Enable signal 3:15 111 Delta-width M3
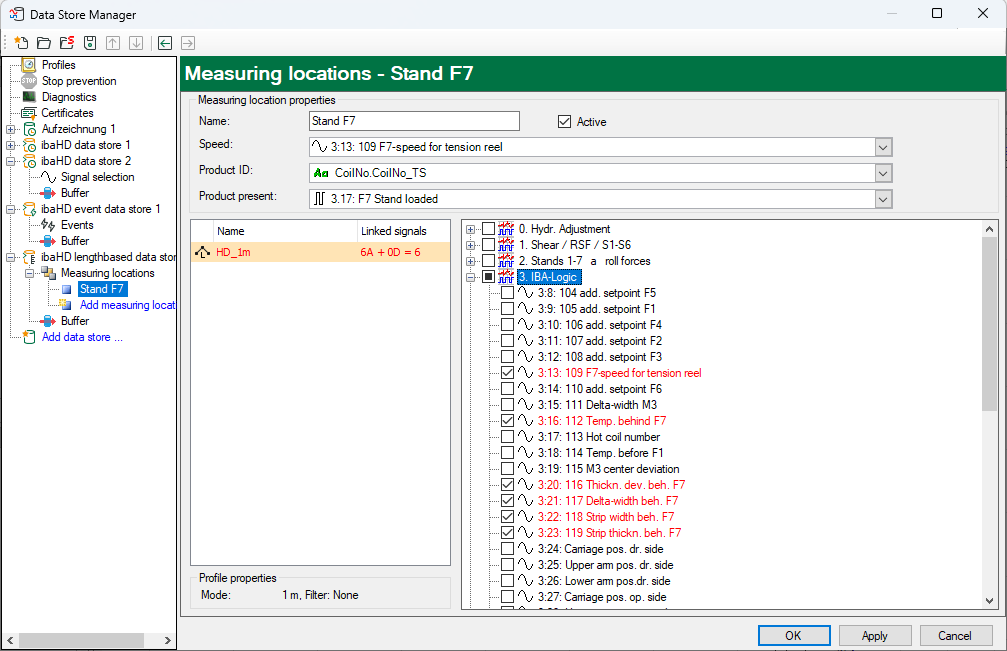Viewport: 1007px width, 651px height. click(508, 405)
